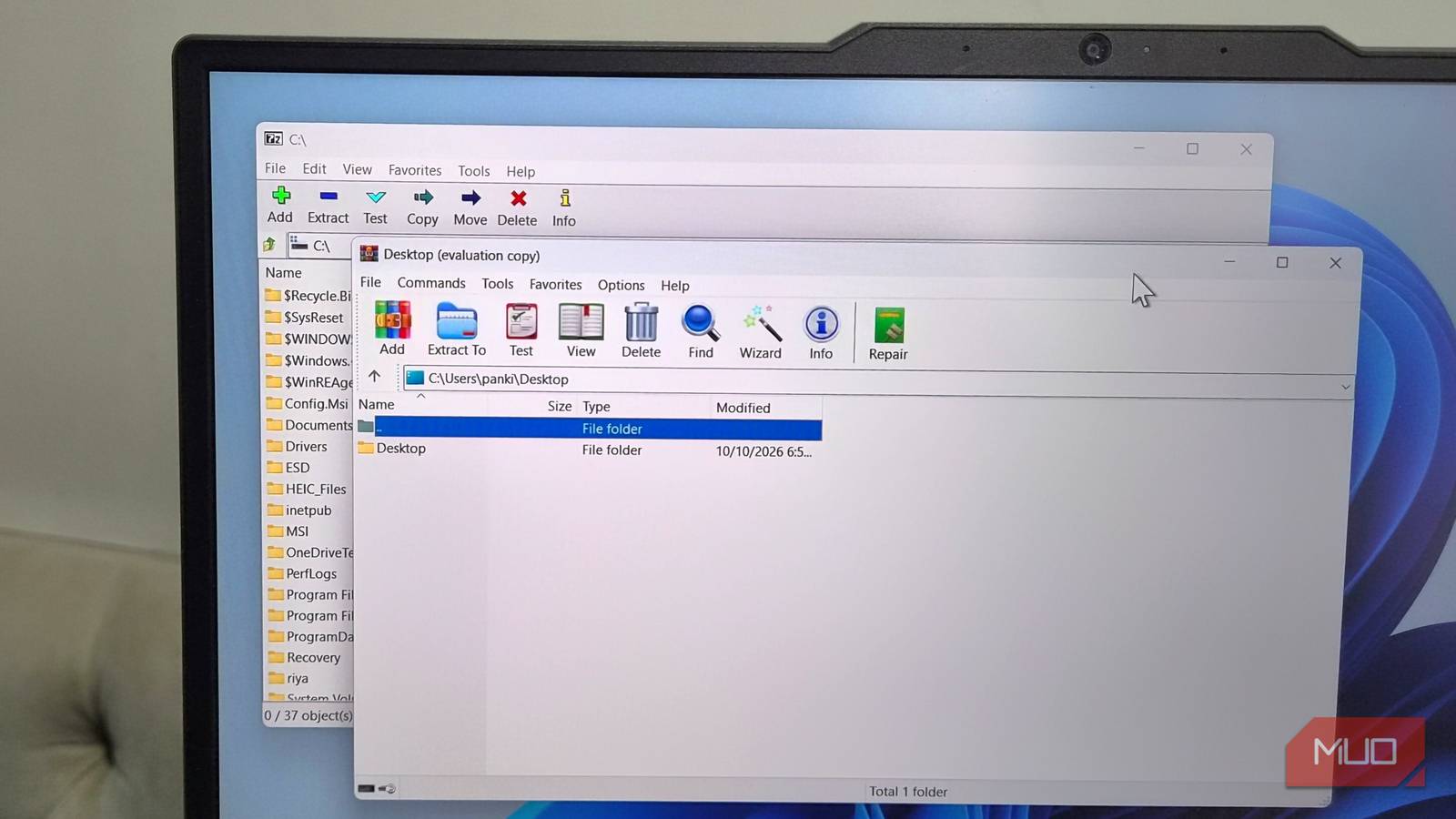Open the Tools menu in WinRAR
This screenshot has width=1456, height=819.
[498, 284]
